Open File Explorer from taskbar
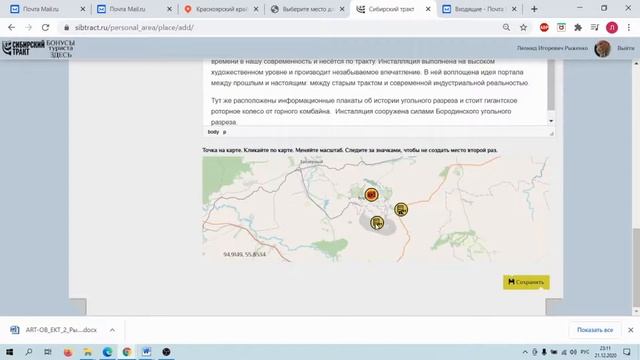 click(x=87, y=352)
